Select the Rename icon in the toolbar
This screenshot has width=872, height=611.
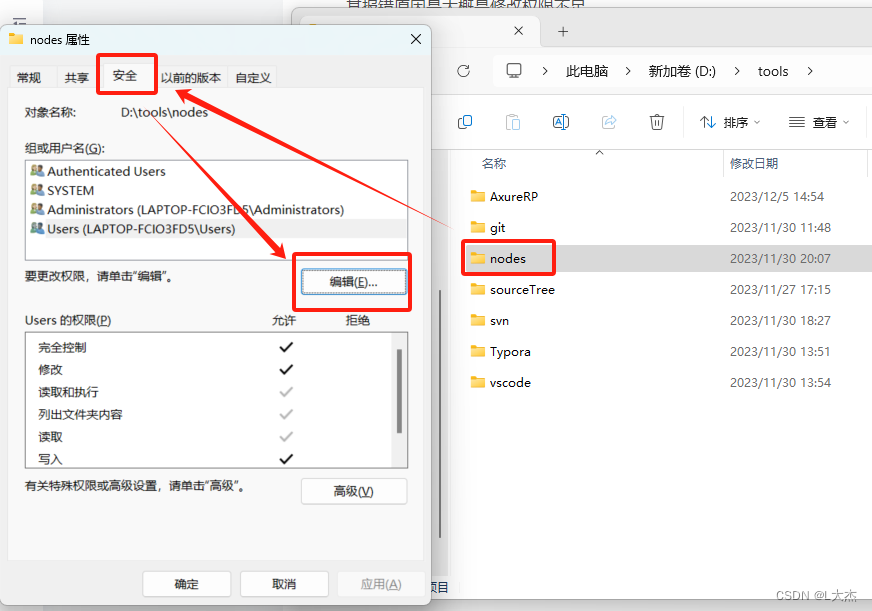(x=561, y=121)
